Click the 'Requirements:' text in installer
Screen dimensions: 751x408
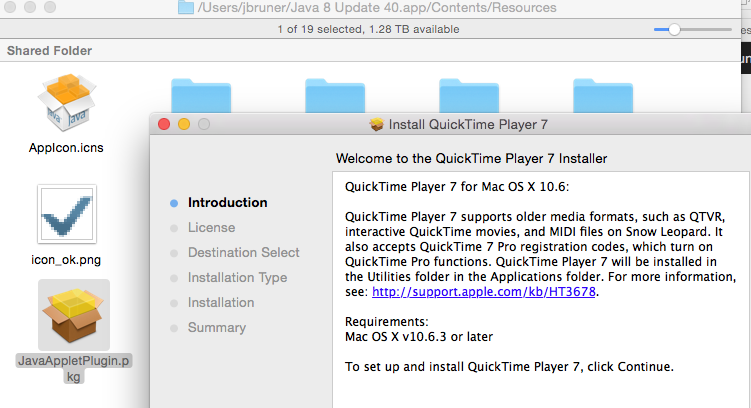(387, 321)
